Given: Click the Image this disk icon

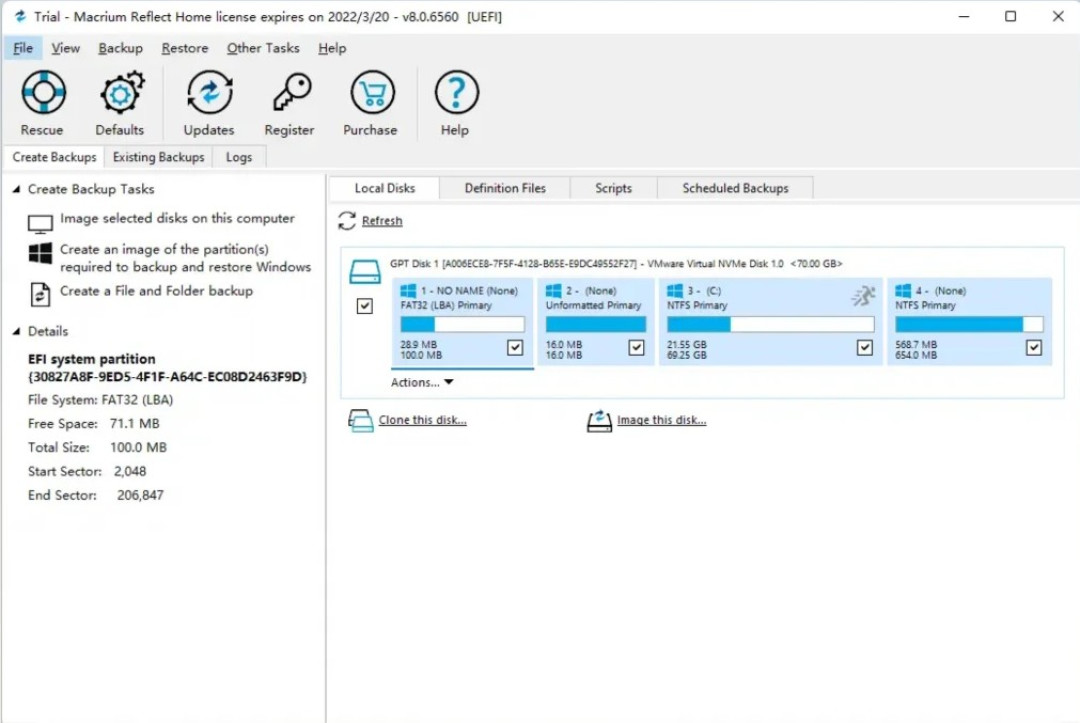Looking at the screenshot, I should tap(599, 420).
